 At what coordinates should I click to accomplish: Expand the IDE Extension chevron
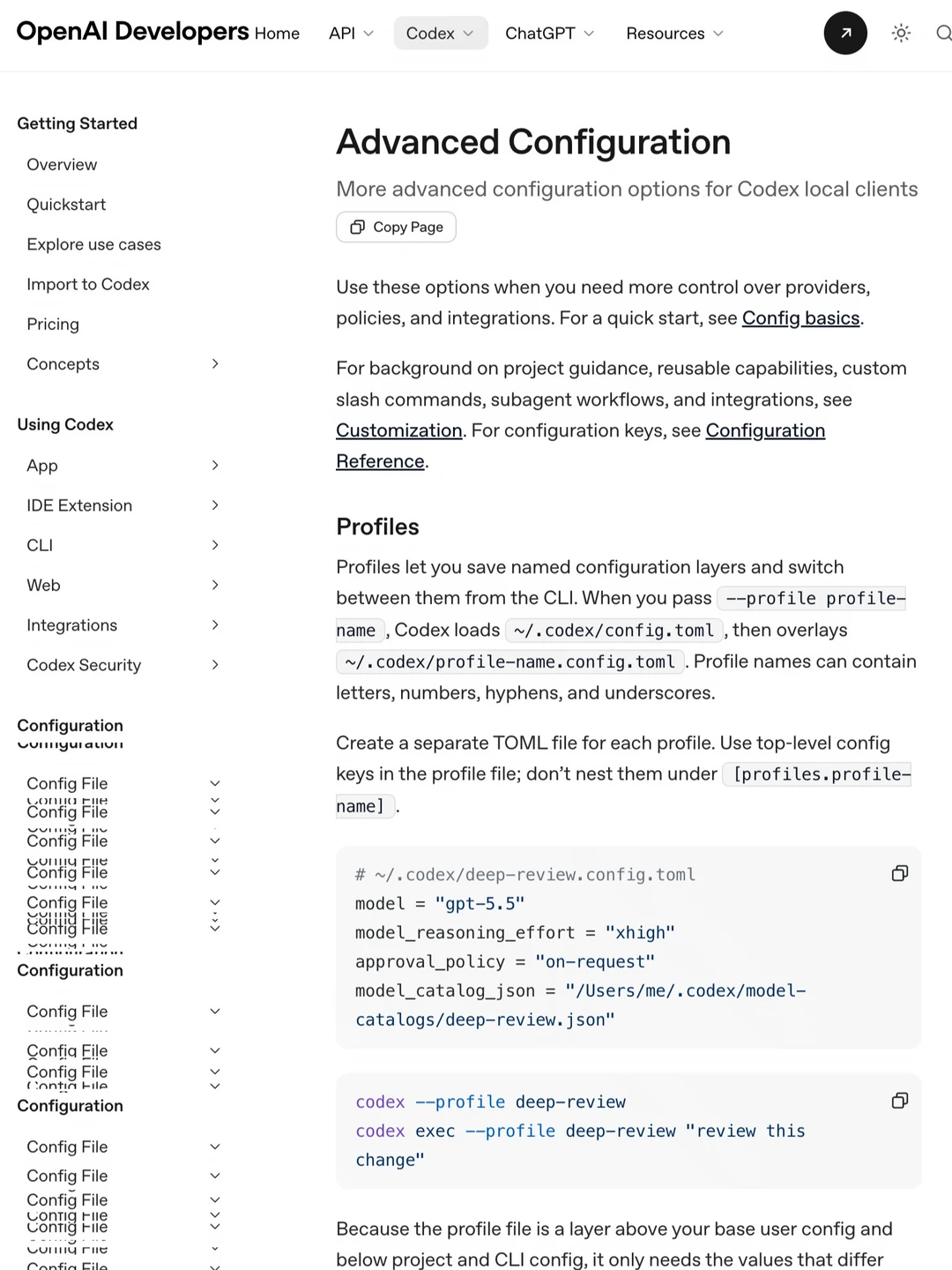click(214, 505)
